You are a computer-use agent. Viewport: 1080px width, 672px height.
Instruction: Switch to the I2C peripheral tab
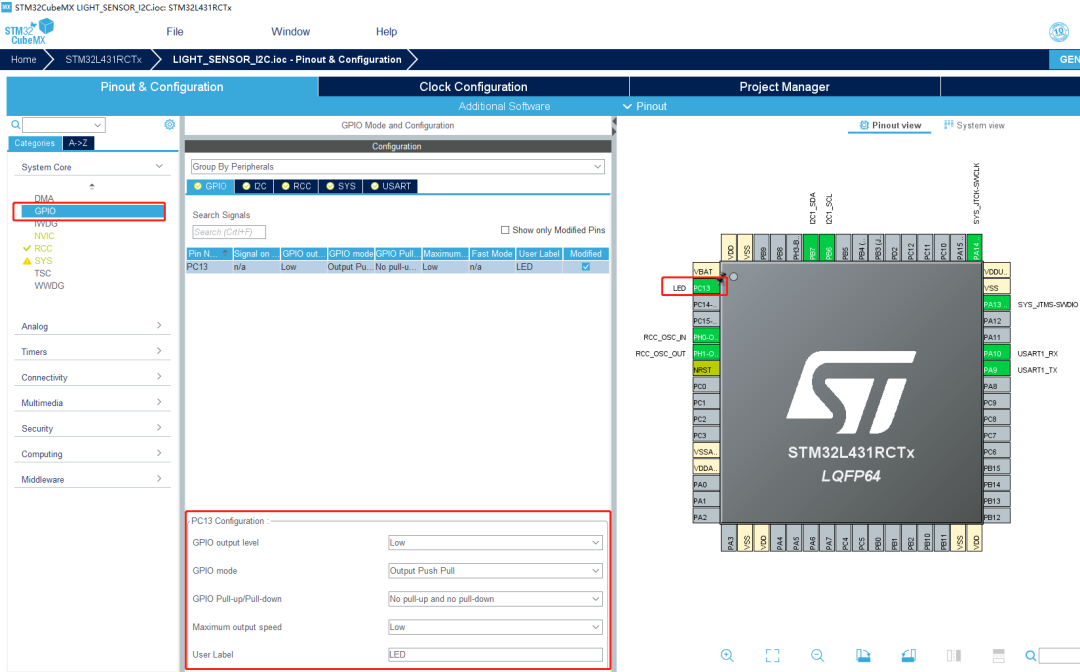coord(254,186)
